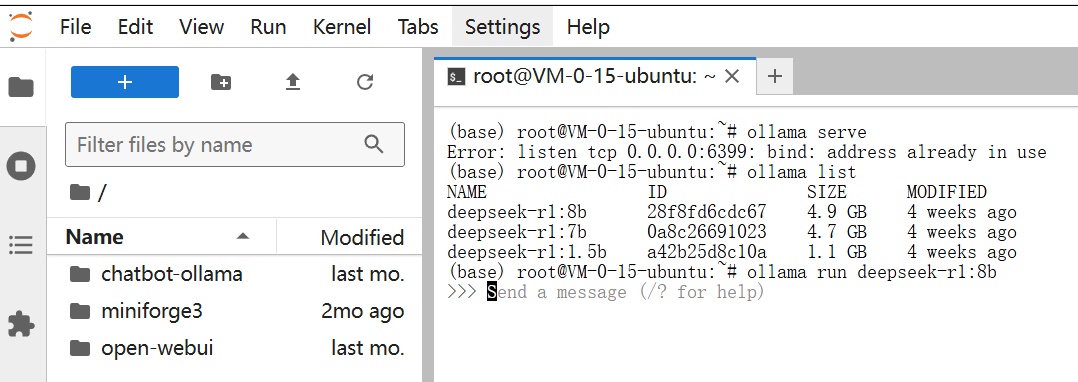Click the Jupyter logo icon
Image resolution: width=1078 pixels, height=382 pixels.
[x=21, y=27]
